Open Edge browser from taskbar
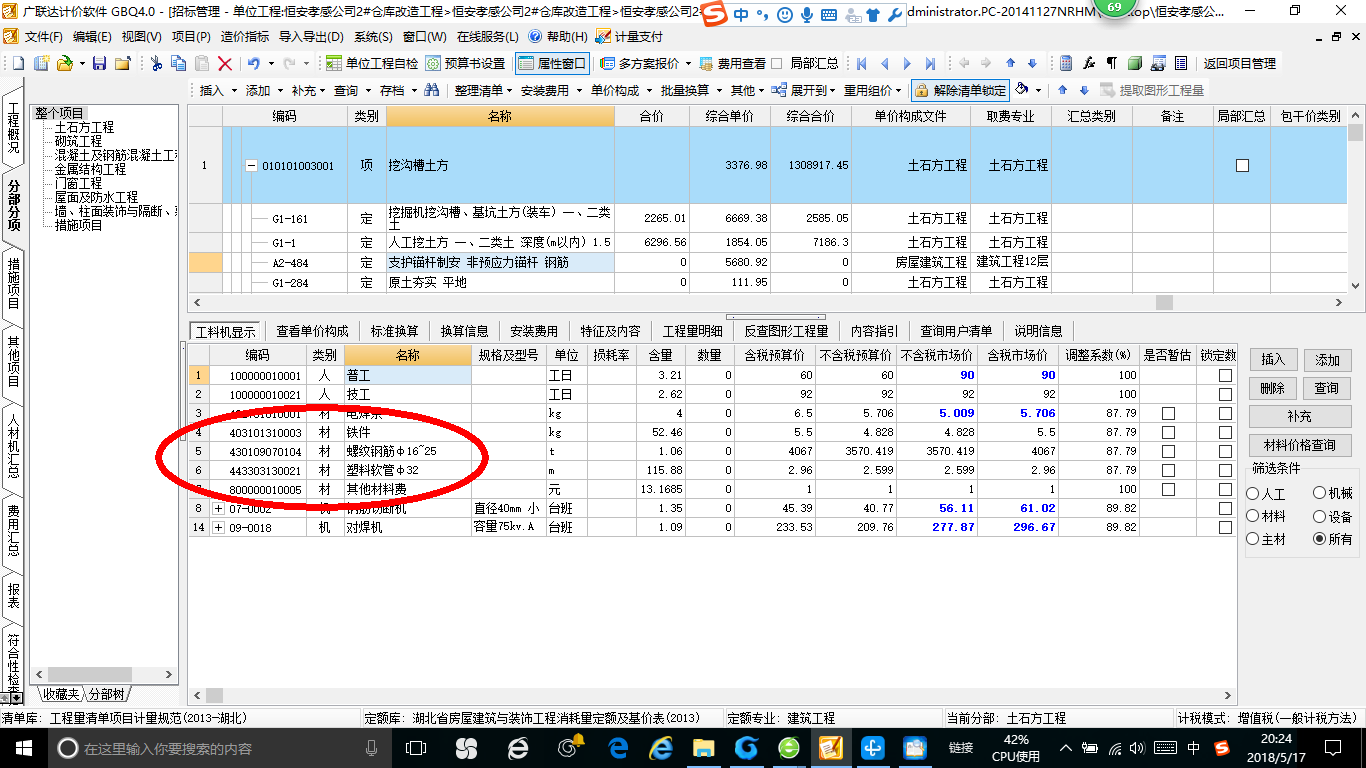This screenshot has width=1366, height=768. point(618,748)
